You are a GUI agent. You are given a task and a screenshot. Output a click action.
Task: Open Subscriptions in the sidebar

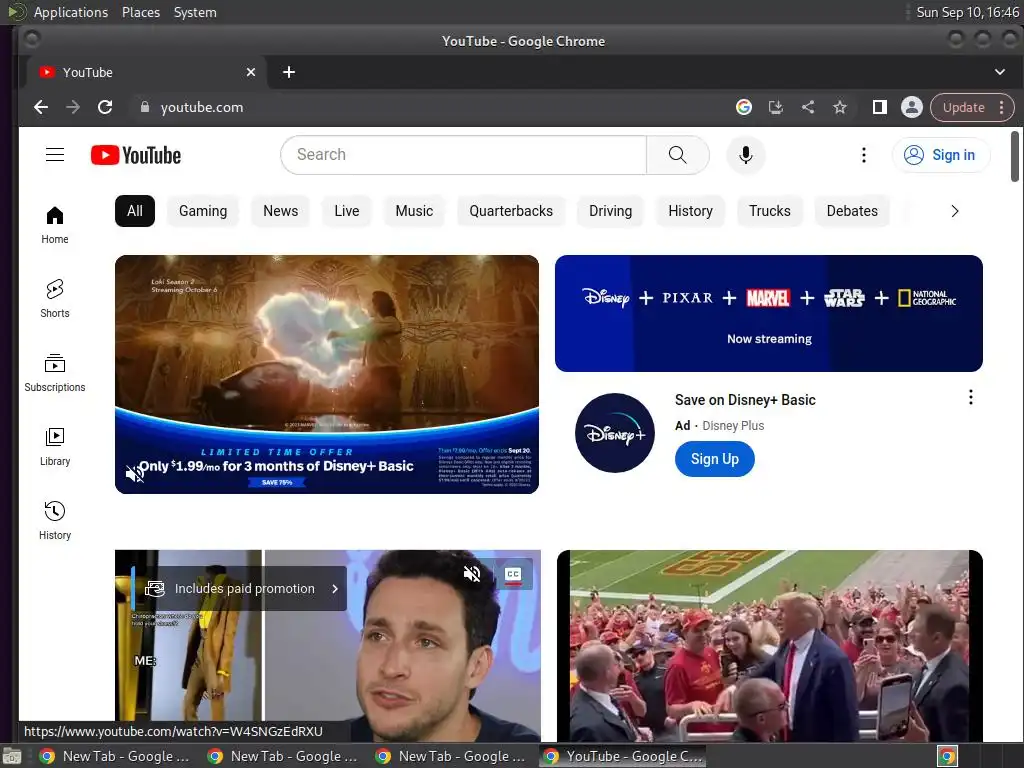click(55, 373)
